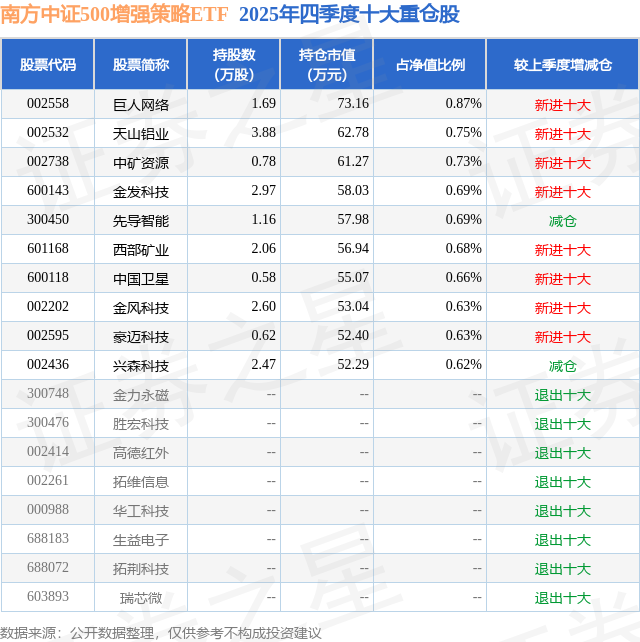The width and height of the screenshot is (640, 642).
Task: Select stock code 002738
Action: coord(48,162)
